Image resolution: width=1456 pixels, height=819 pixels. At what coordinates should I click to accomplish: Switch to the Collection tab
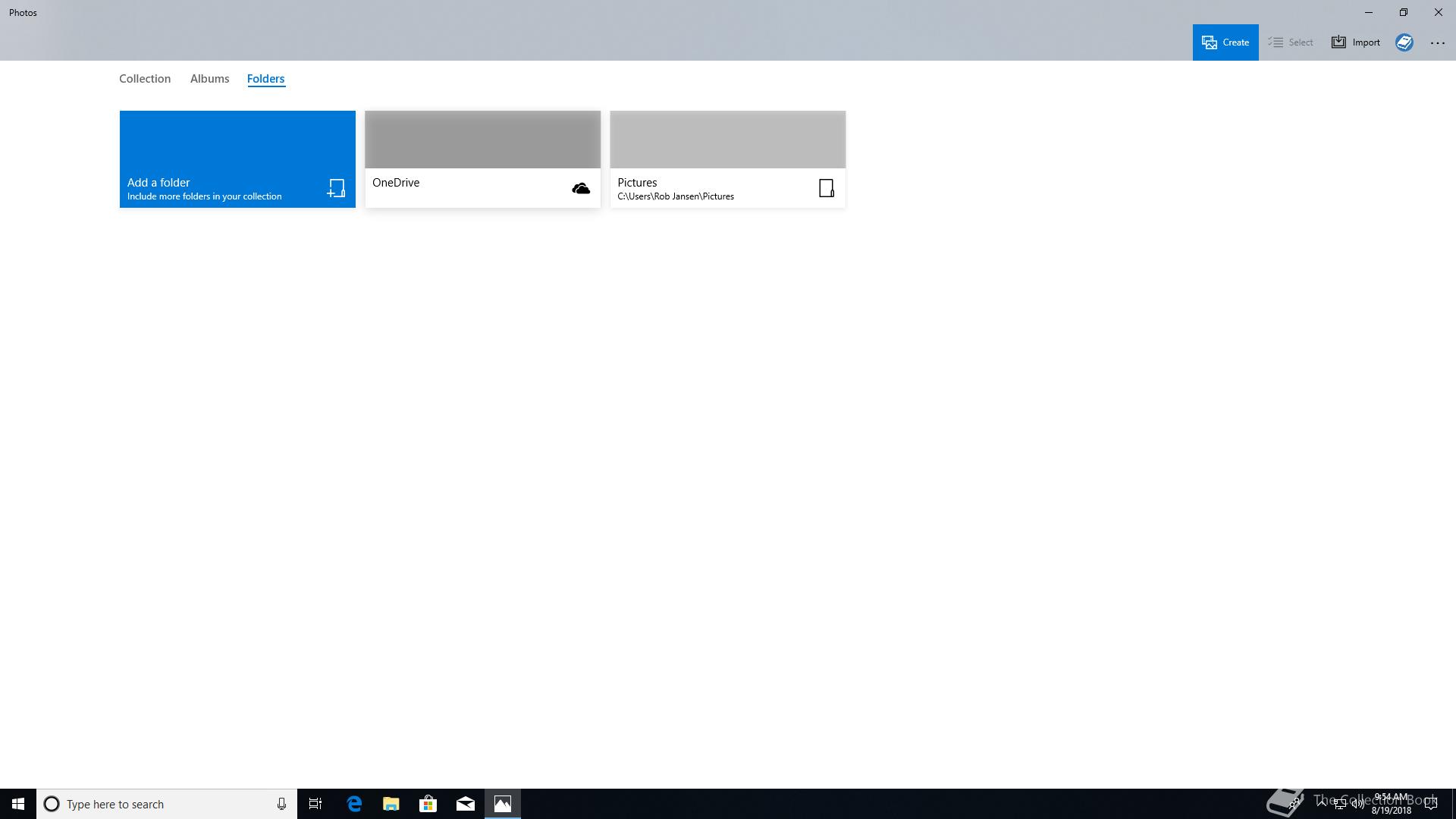pos(145,79)
